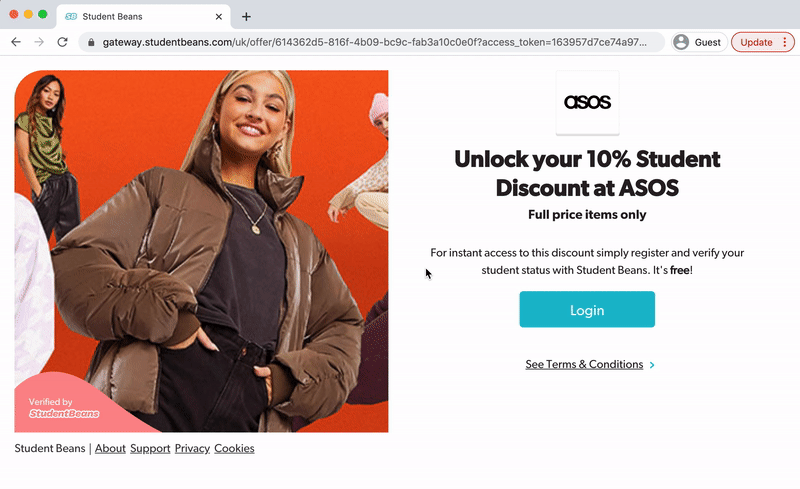The image size is (800, 489).
Task: Click the browser forward arrow
Action: click(x=39, y=42)
